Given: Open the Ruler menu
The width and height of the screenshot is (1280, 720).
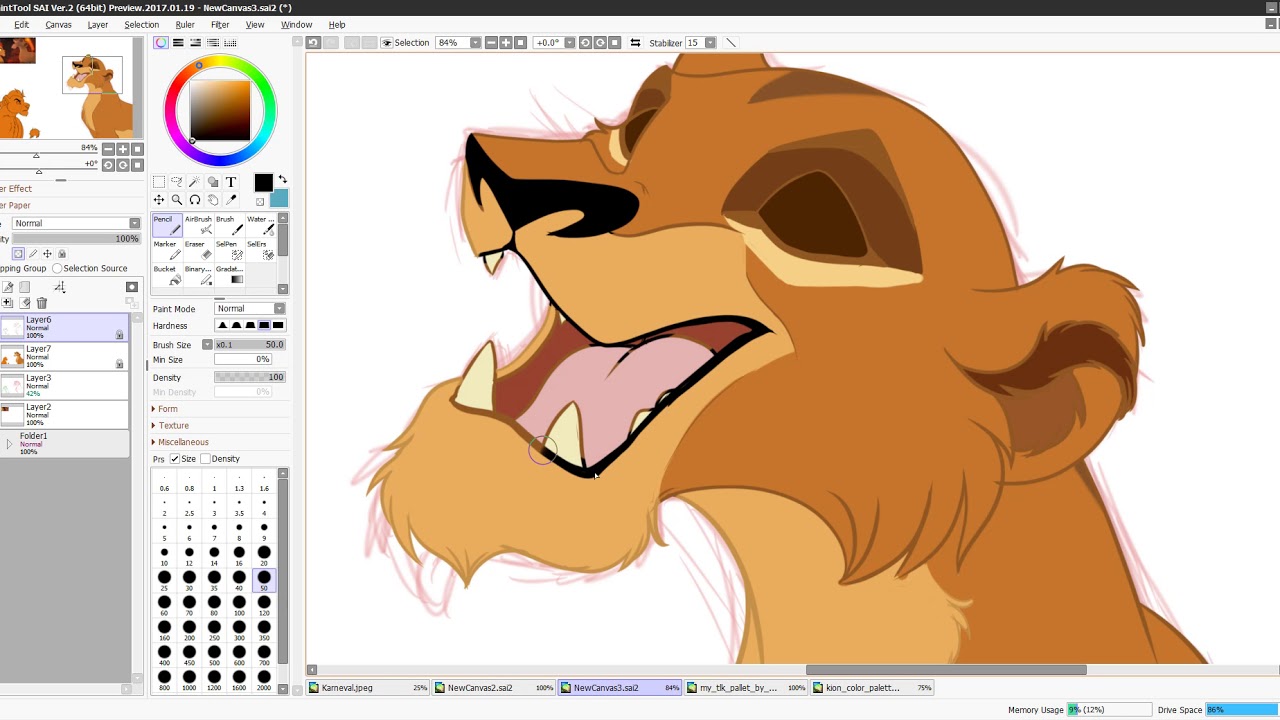Looking at the screenshot, I should 185,25.
